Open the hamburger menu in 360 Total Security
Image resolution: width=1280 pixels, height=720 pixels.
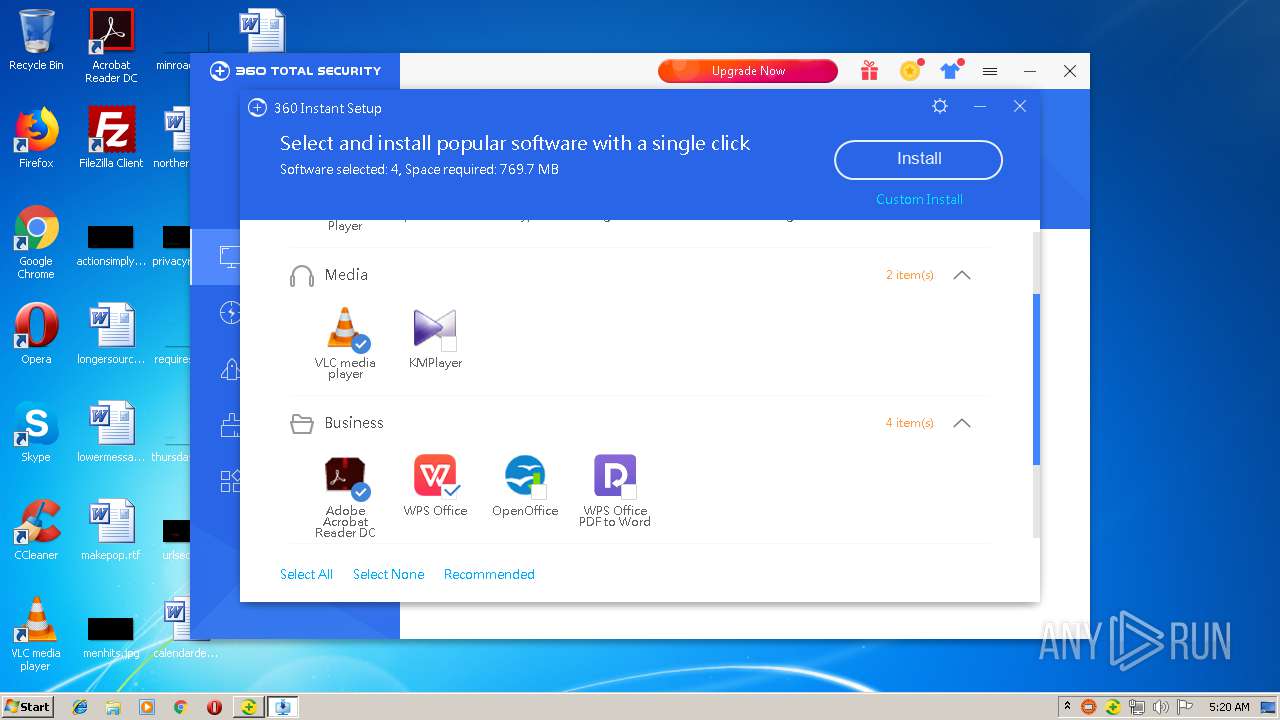click(990, 71)
